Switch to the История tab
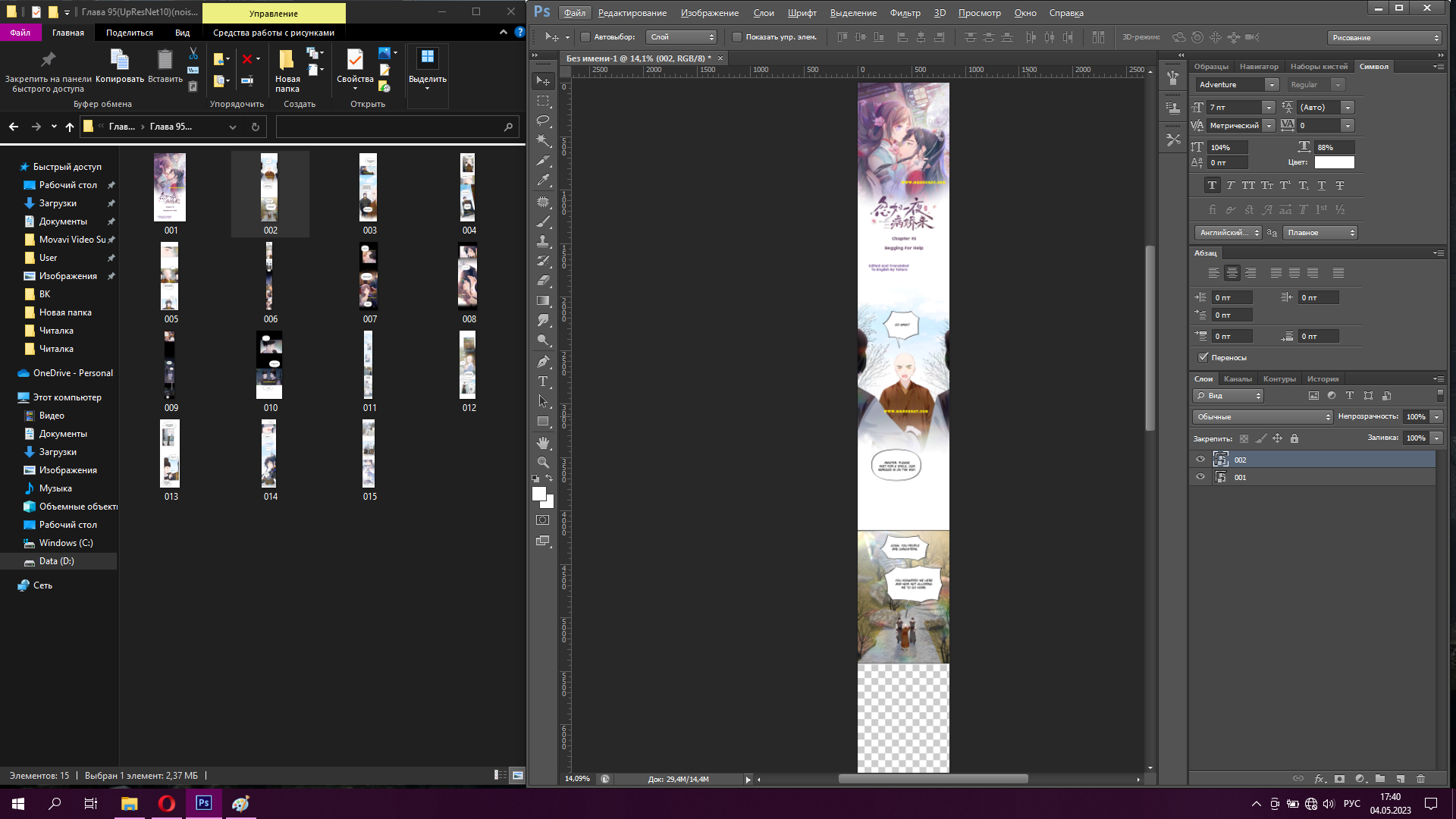The image size is (1456, 819). click(1322, 379)
